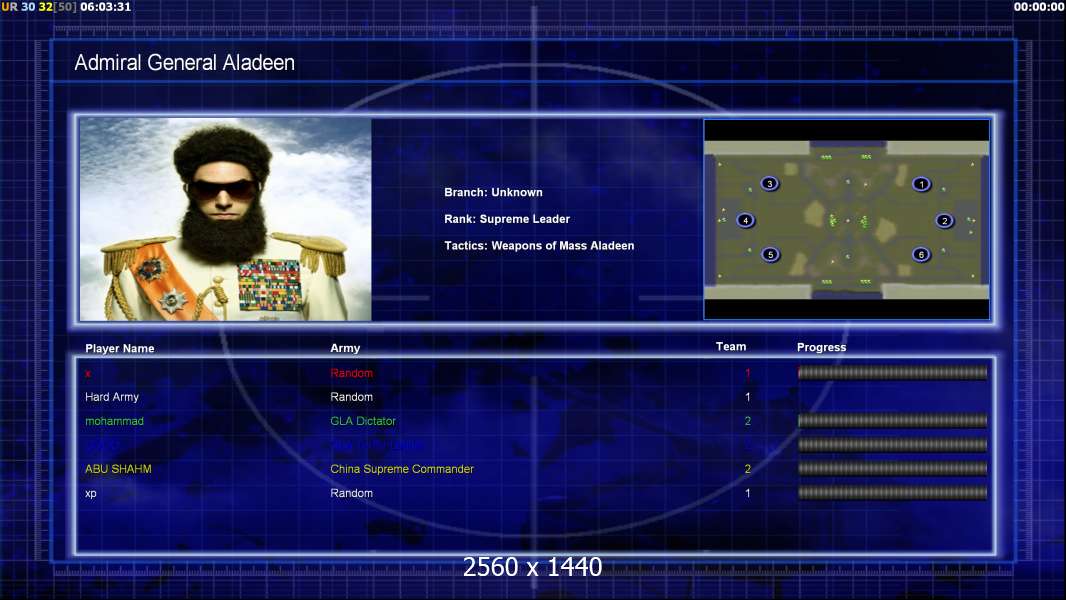The width and height of the screenshot is (1066, 600).
Task: Click the Player Name column header
Action: click(120, 348)
